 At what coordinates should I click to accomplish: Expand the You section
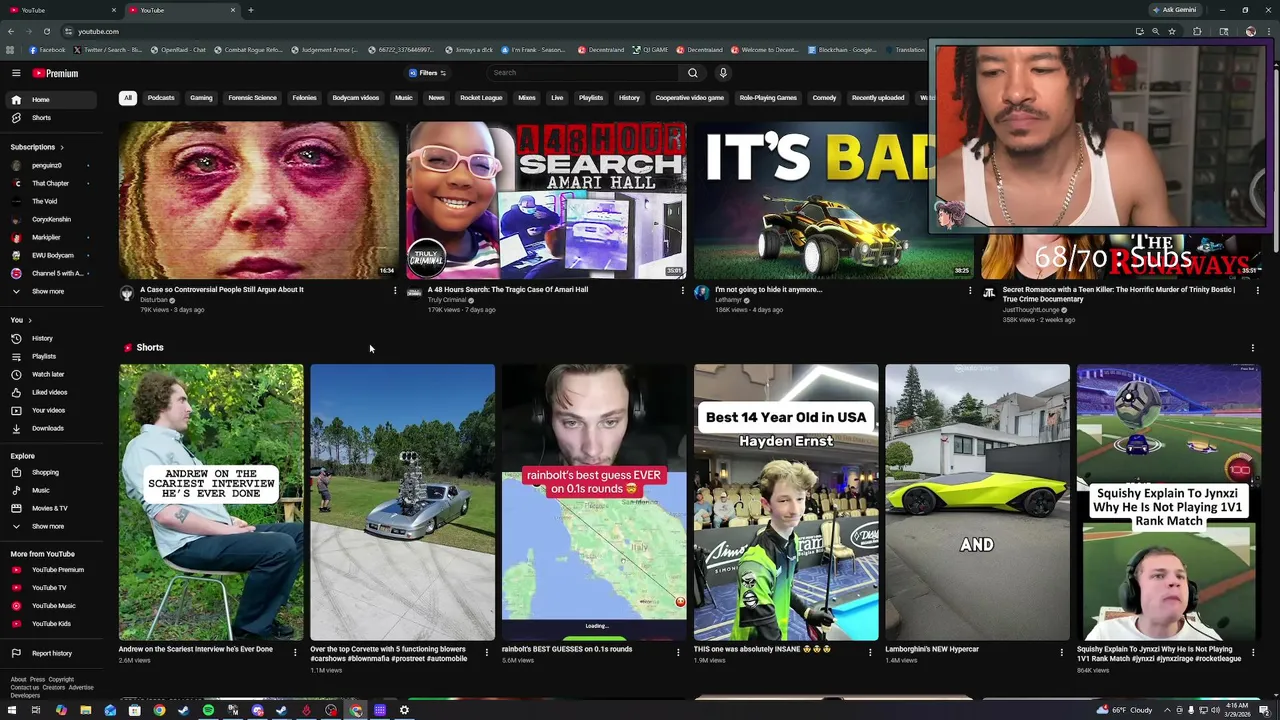(21, 320)
